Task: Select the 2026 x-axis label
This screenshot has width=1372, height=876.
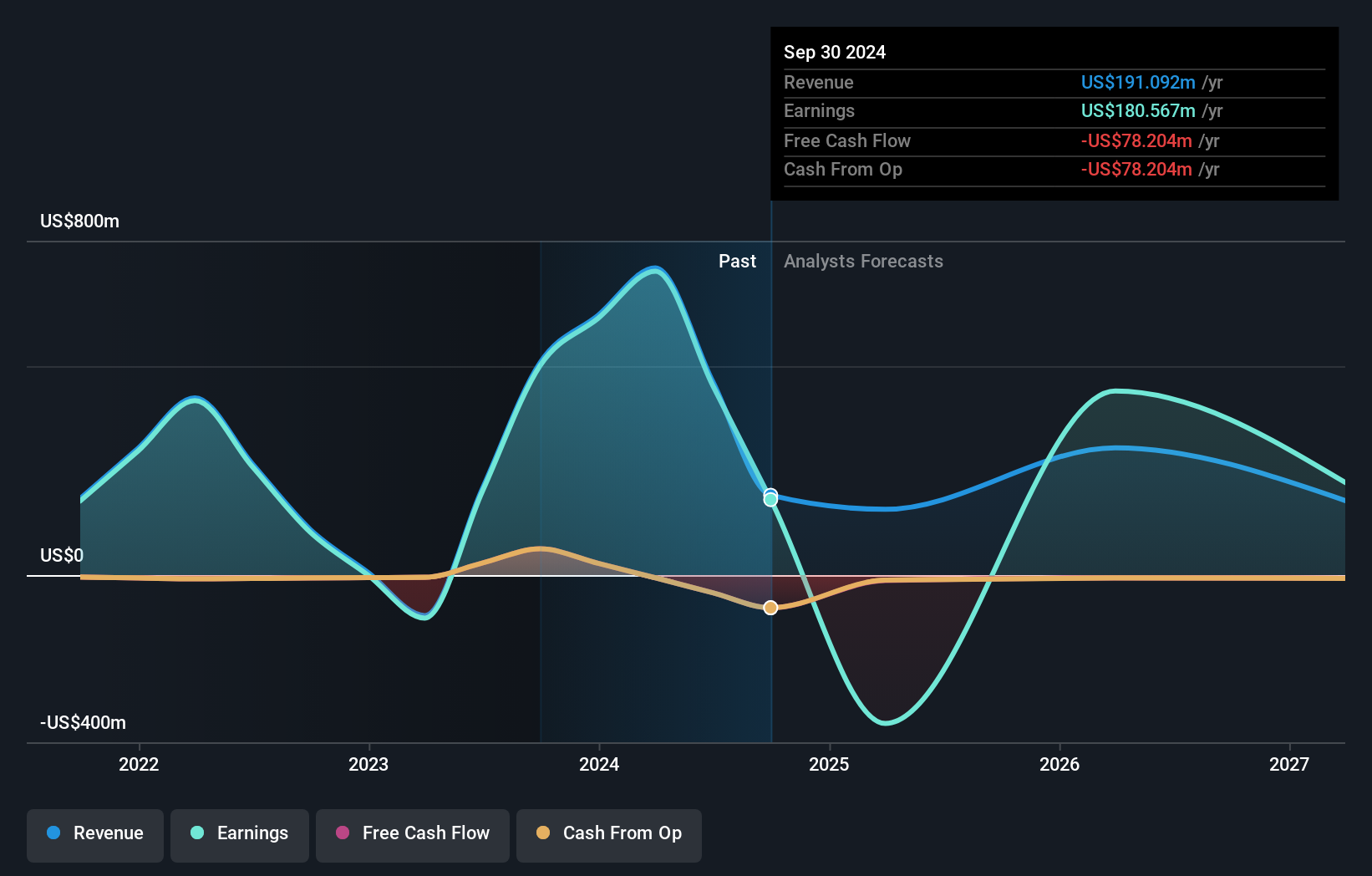Action: (1059, 764)
